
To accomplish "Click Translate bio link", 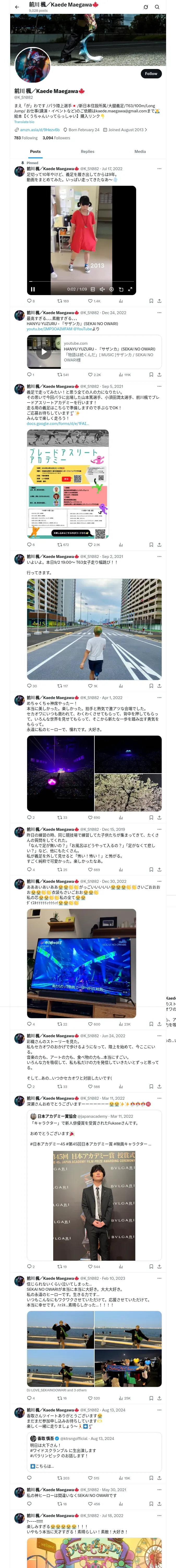I will [24, 122].
